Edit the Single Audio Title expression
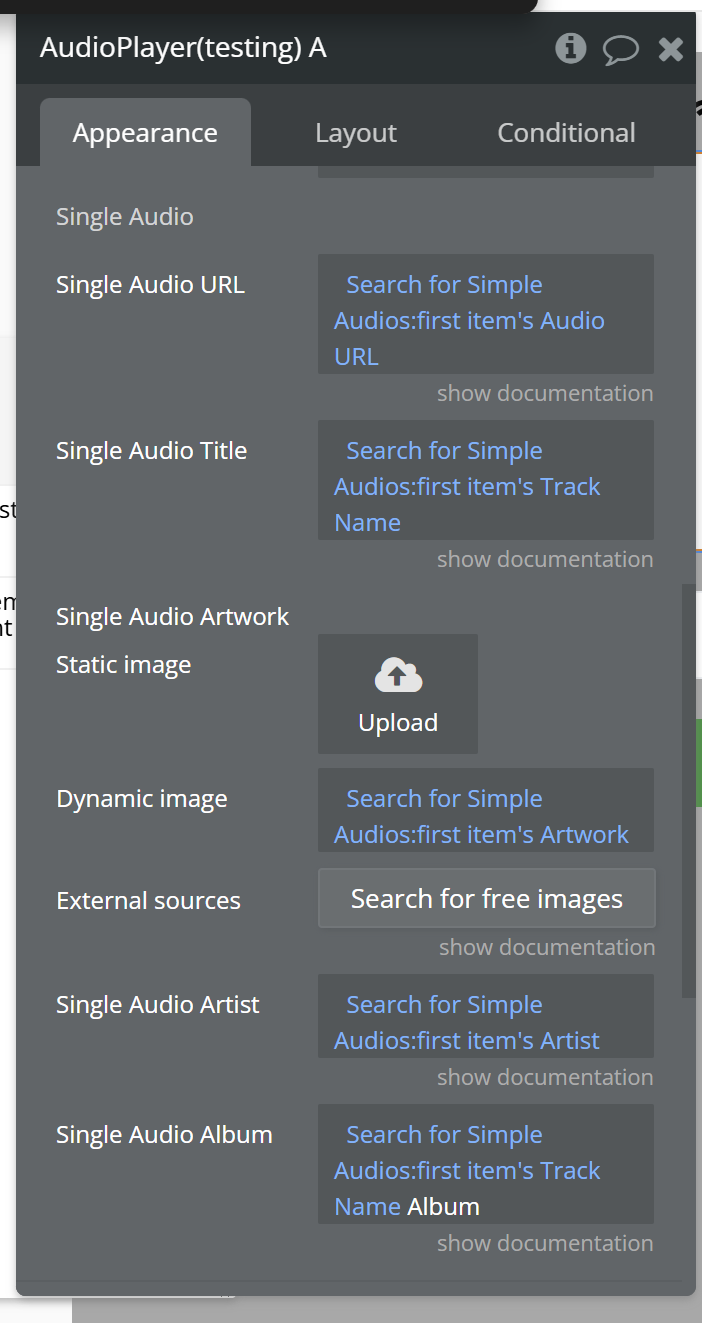Image resolution: width=702 pixels, height=1323 pixels. pos(486,486)
